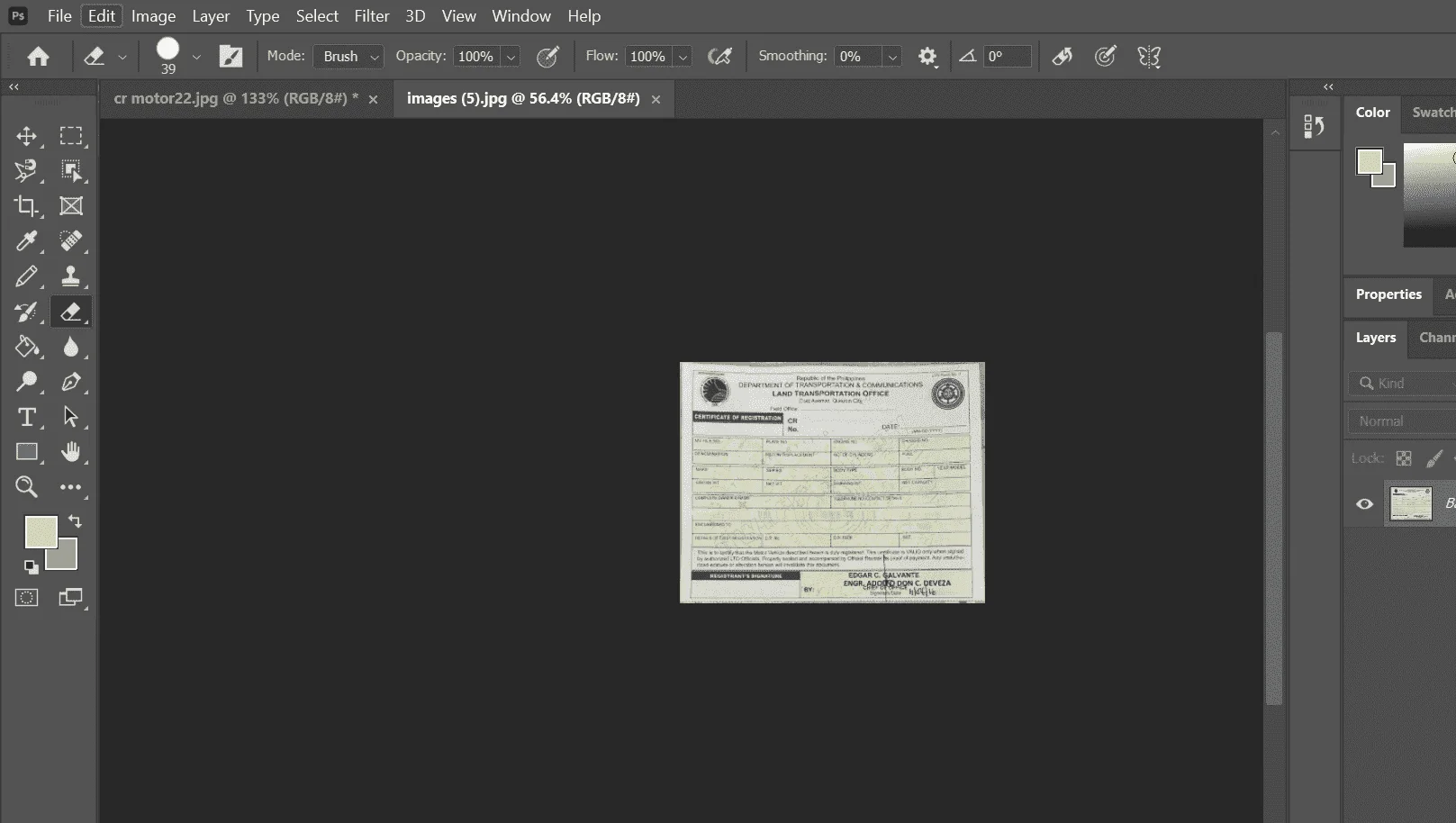Close the cr motor22.jpg tab
1456x823 pixels.
click(373, 99)
